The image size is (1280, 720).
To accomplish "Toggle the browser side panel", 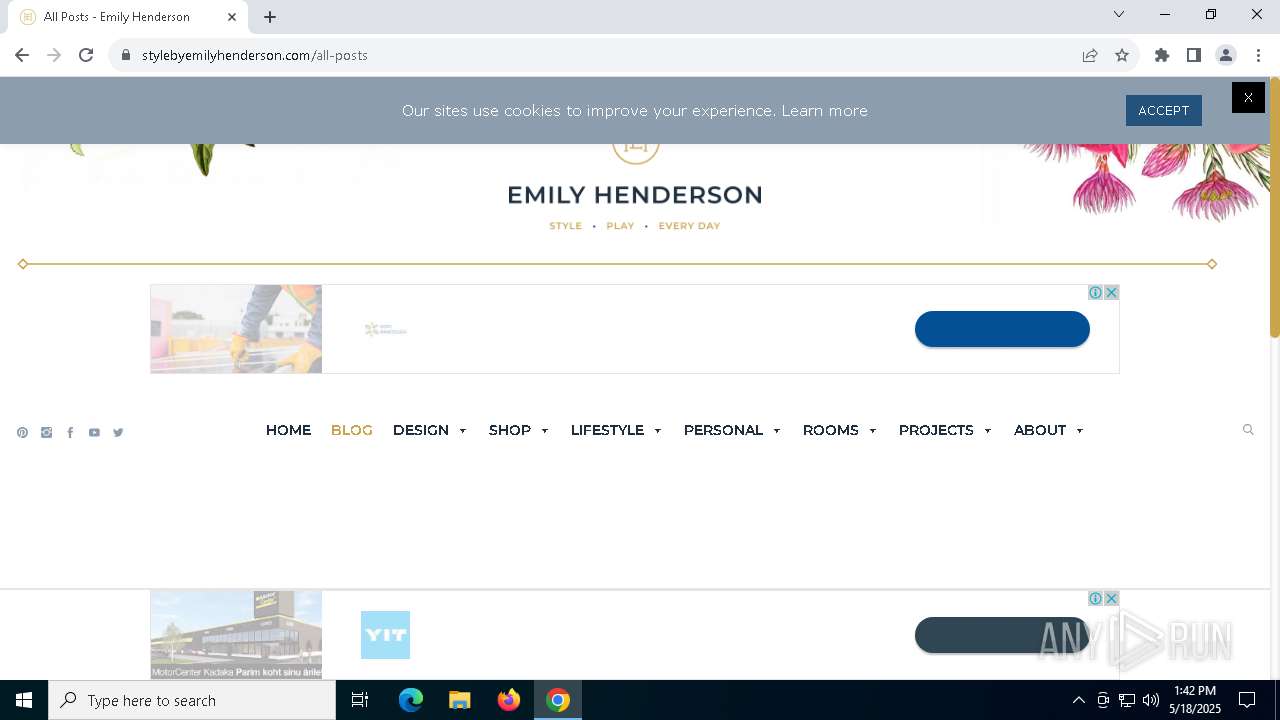I will pyautogui.click(x=1194, y=55).
